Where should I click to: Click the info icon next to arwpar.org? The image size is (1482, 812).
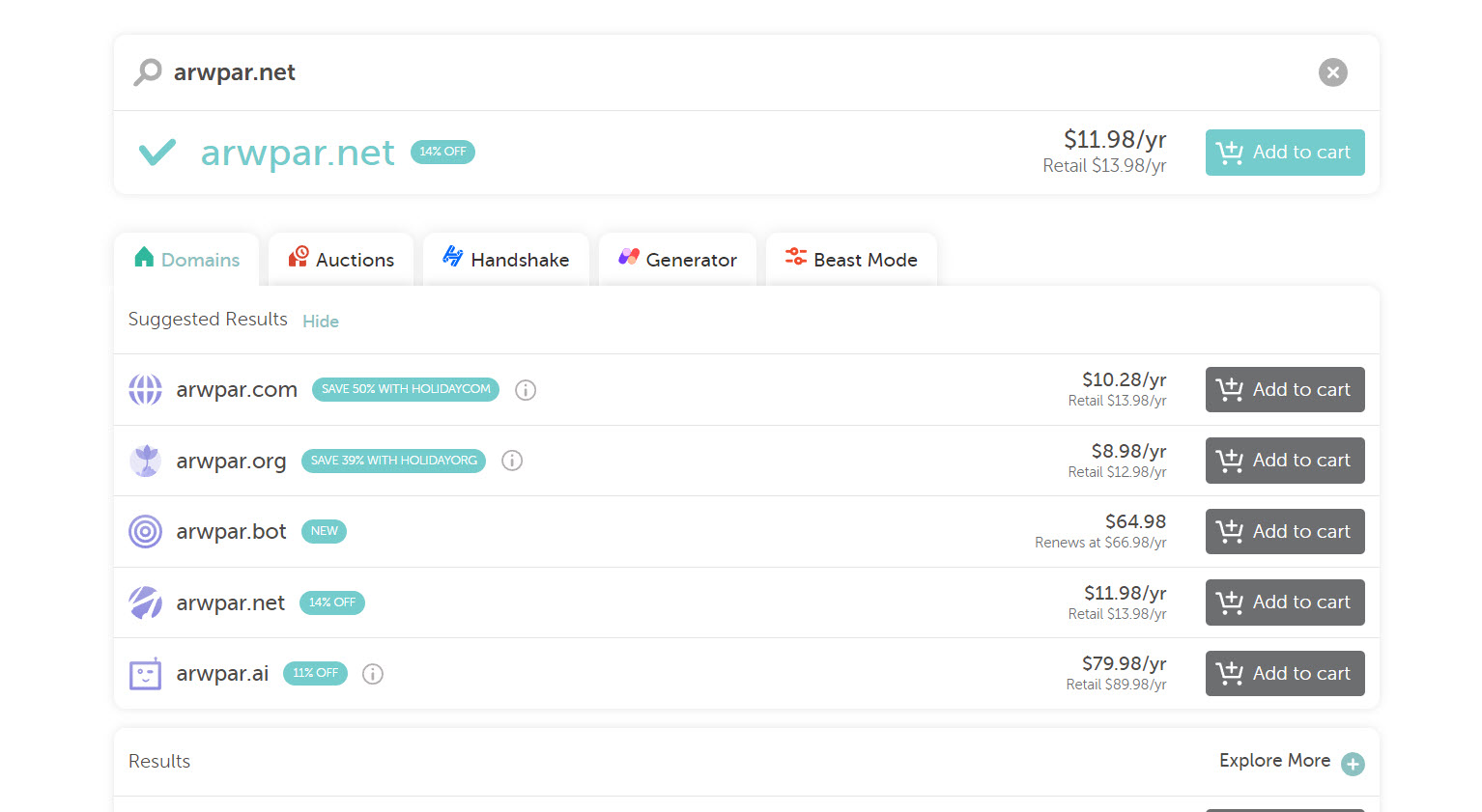click(512, 461)
